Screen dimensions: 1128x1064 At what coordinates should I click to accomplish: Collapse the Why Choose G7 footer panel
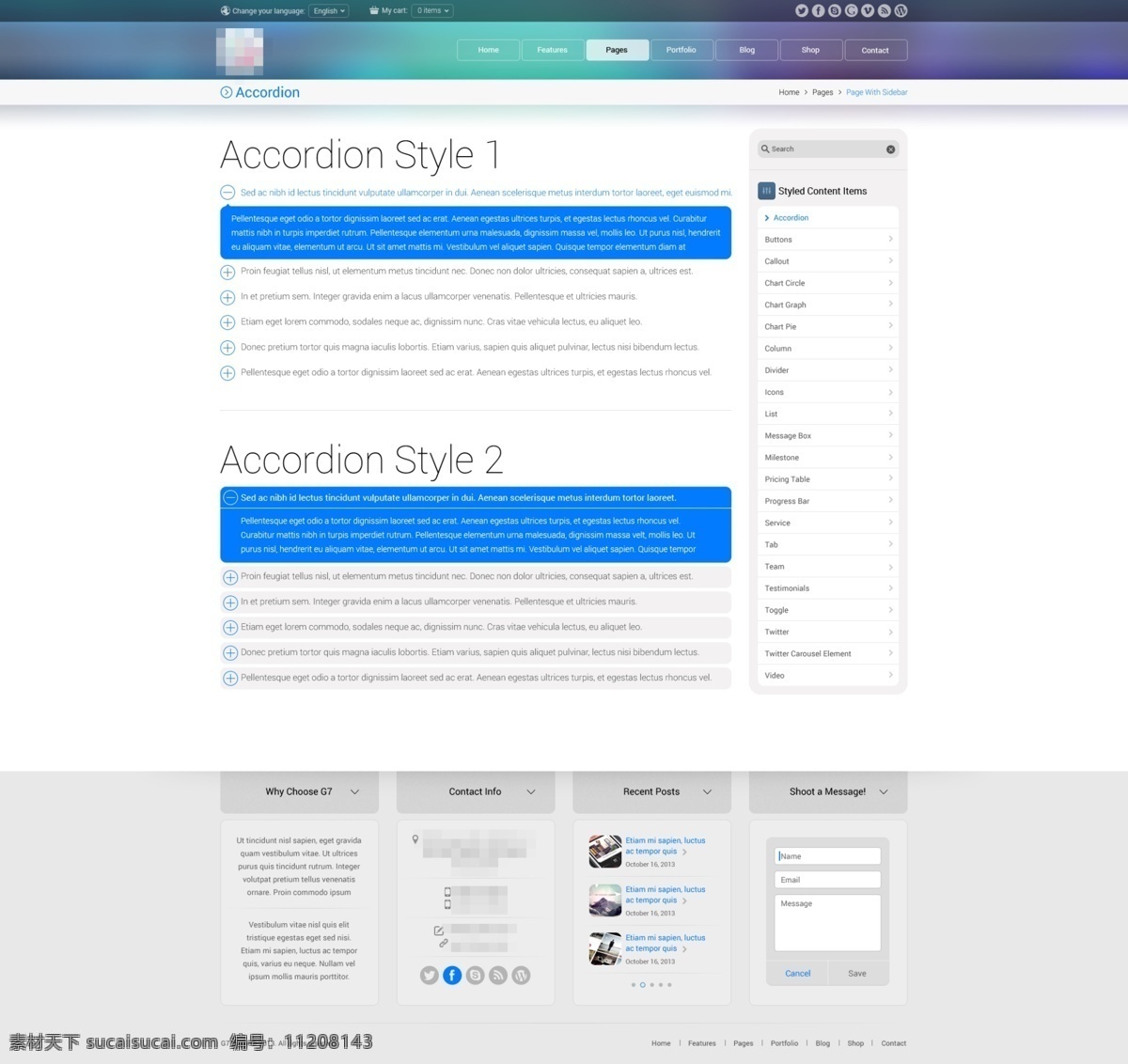[354, 792]
